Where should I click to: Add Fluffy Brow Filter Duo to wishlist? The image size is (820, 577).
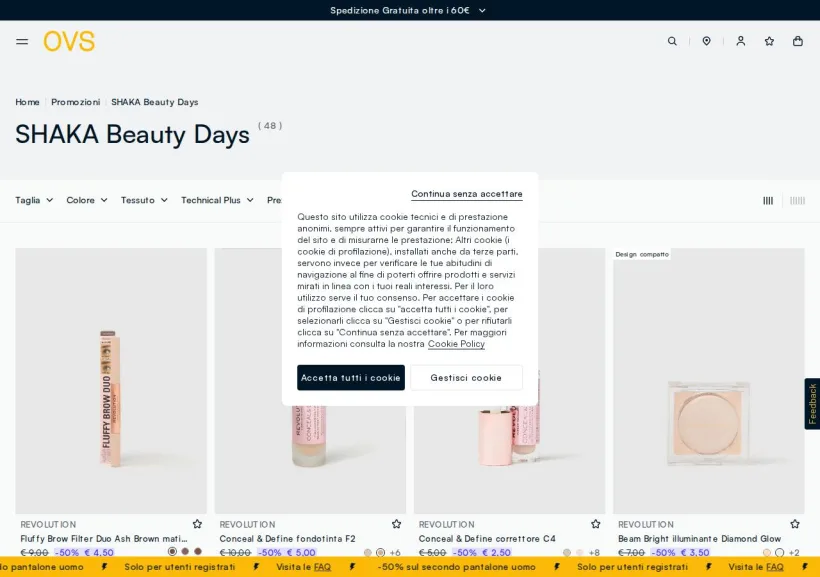(x=197, y=524)
